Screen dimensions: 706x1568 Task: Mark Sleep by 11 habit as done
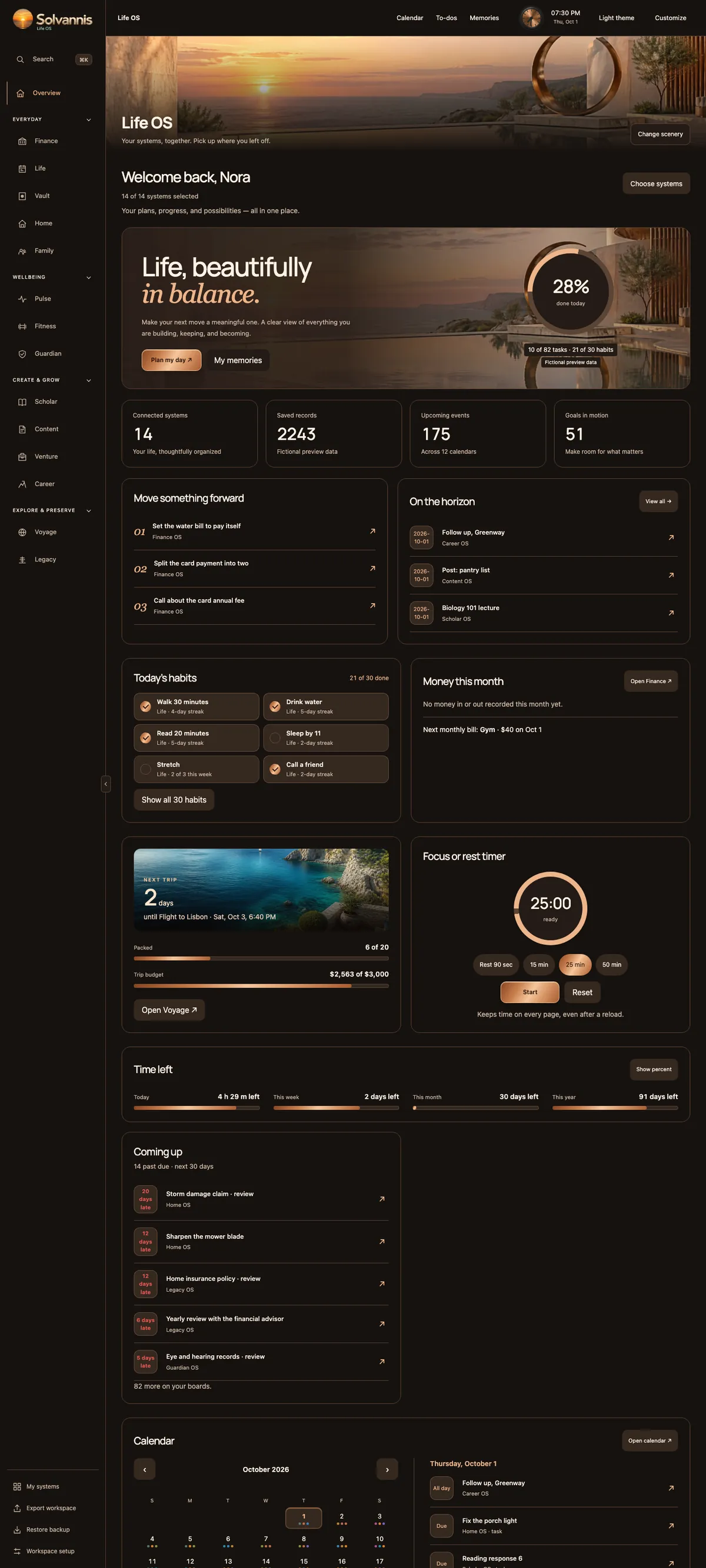(x=275, y=738)
